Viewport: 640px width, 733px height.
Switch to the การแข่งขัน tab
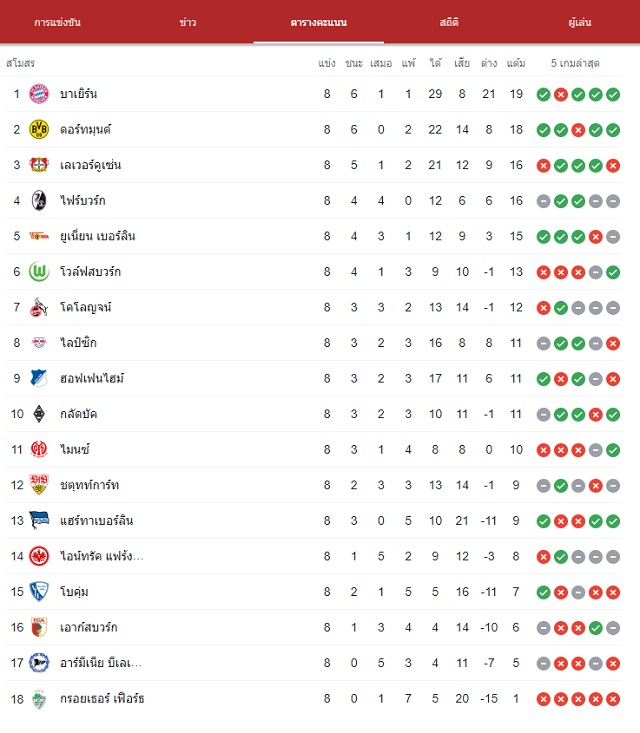[58, 22]
